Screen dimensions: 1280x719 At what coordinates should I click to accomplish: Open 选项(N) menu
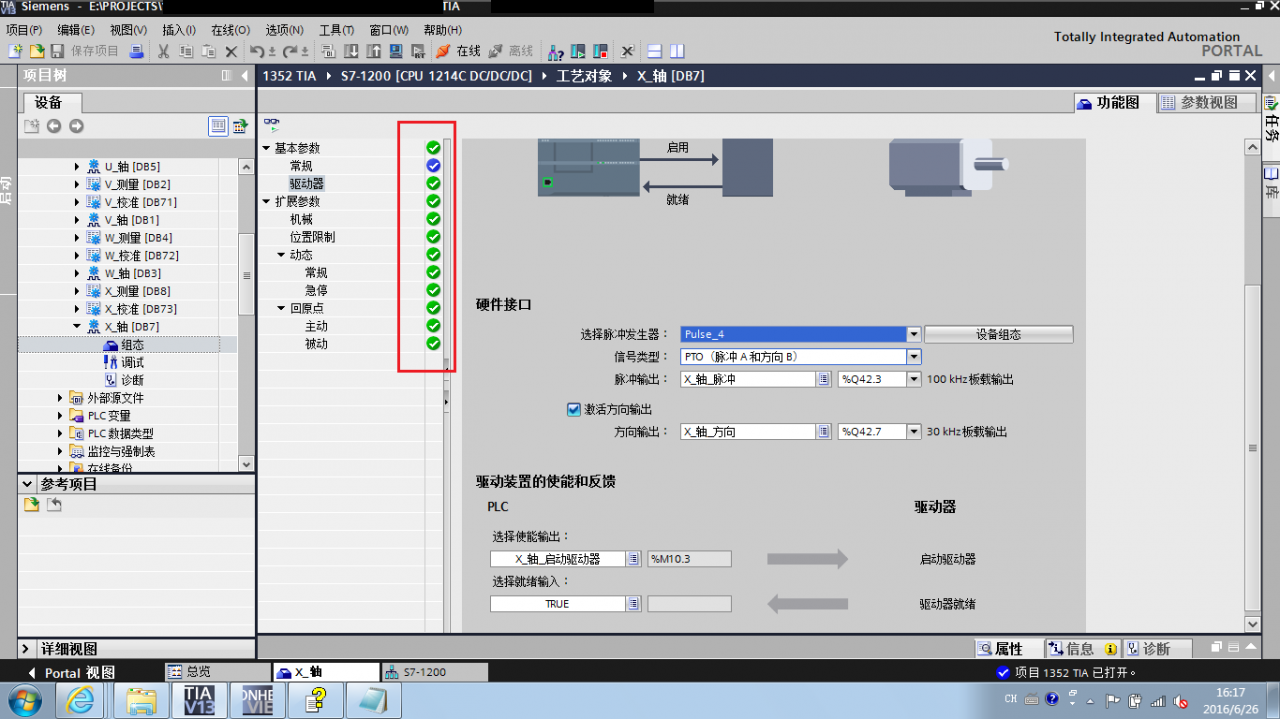[284, 30]
